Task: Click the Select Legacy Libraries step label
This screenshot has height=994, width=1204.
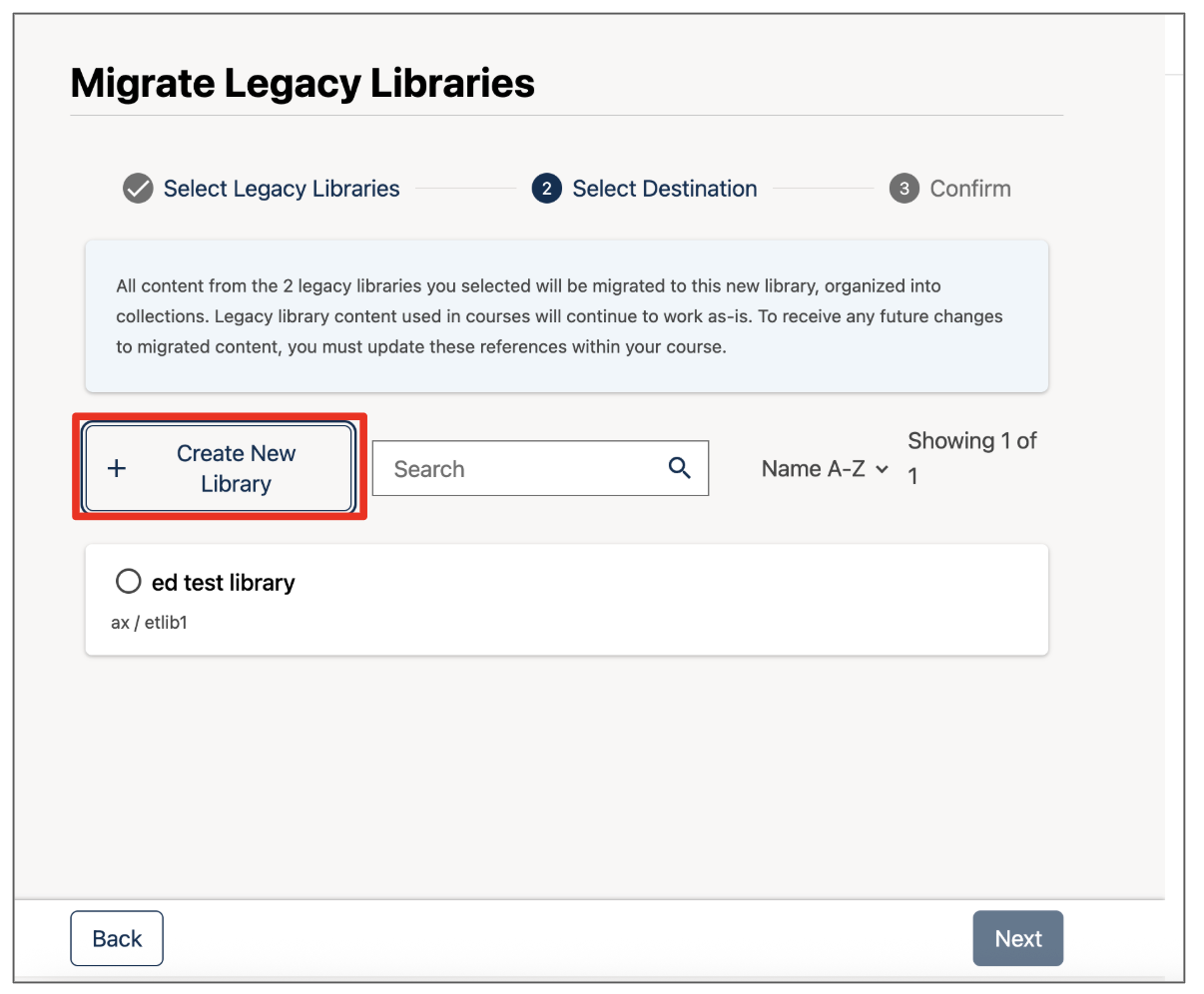Action: click(x=282, y=188)
